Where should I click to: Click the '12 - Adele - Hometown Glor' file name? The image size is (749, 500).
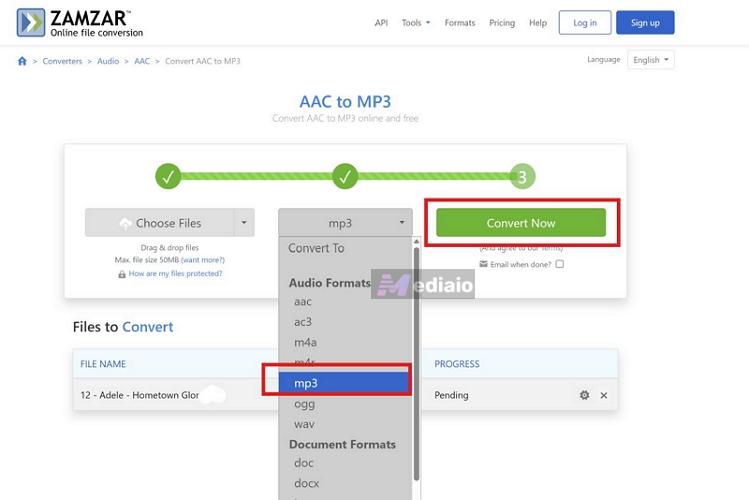[140, 395]
